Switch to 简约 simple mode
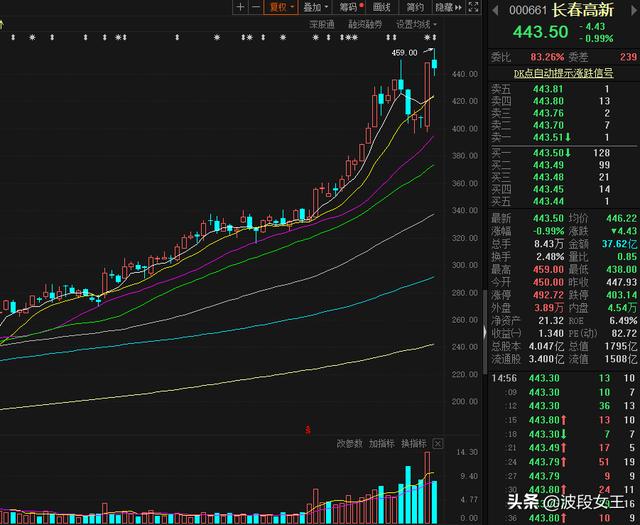Screen dimensions: 640x525 (415, 7)
